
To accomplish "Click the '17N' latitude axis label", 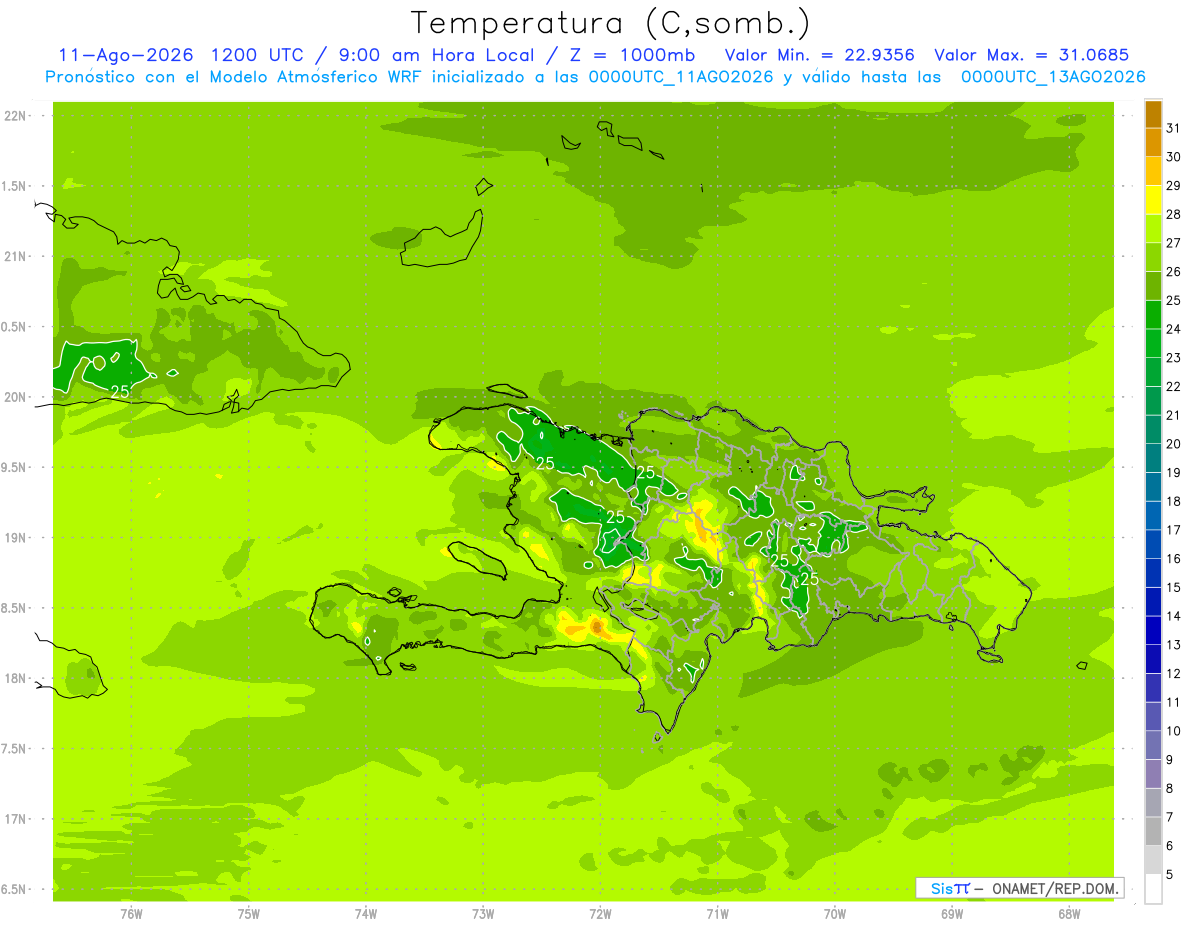I will (x=14, y=819).
